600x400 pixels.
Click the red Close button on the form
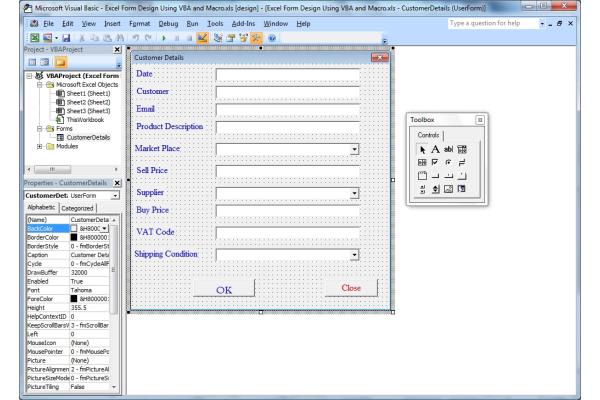point(351,288)
